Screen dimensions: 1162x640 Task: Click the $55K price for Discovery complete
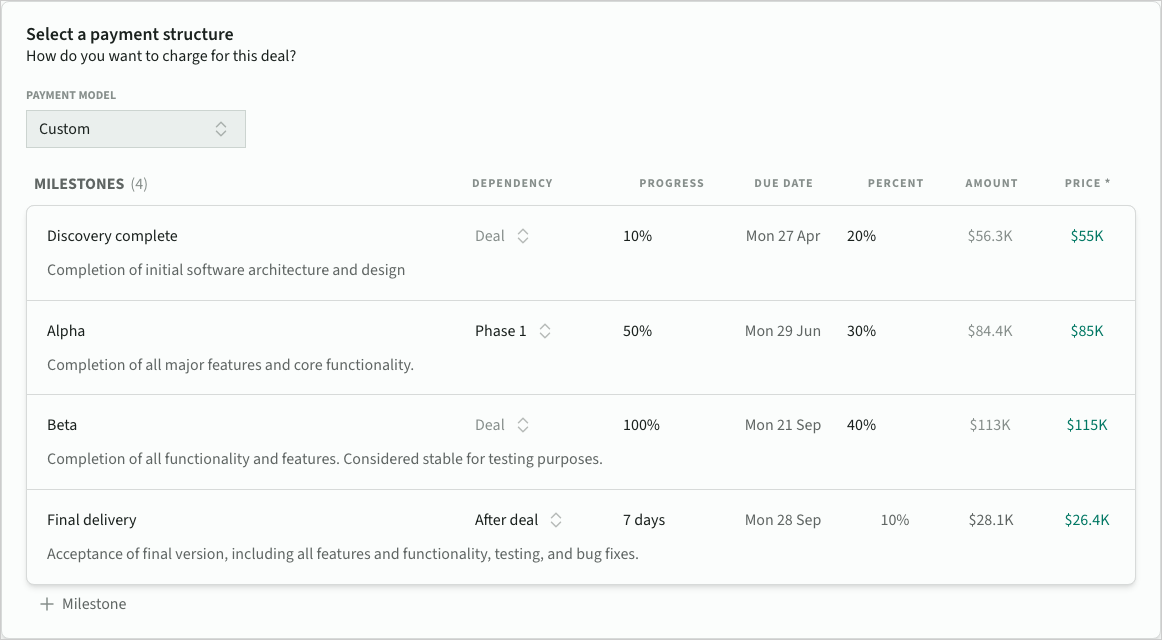pyautogui.click(x=1086, y=236)
